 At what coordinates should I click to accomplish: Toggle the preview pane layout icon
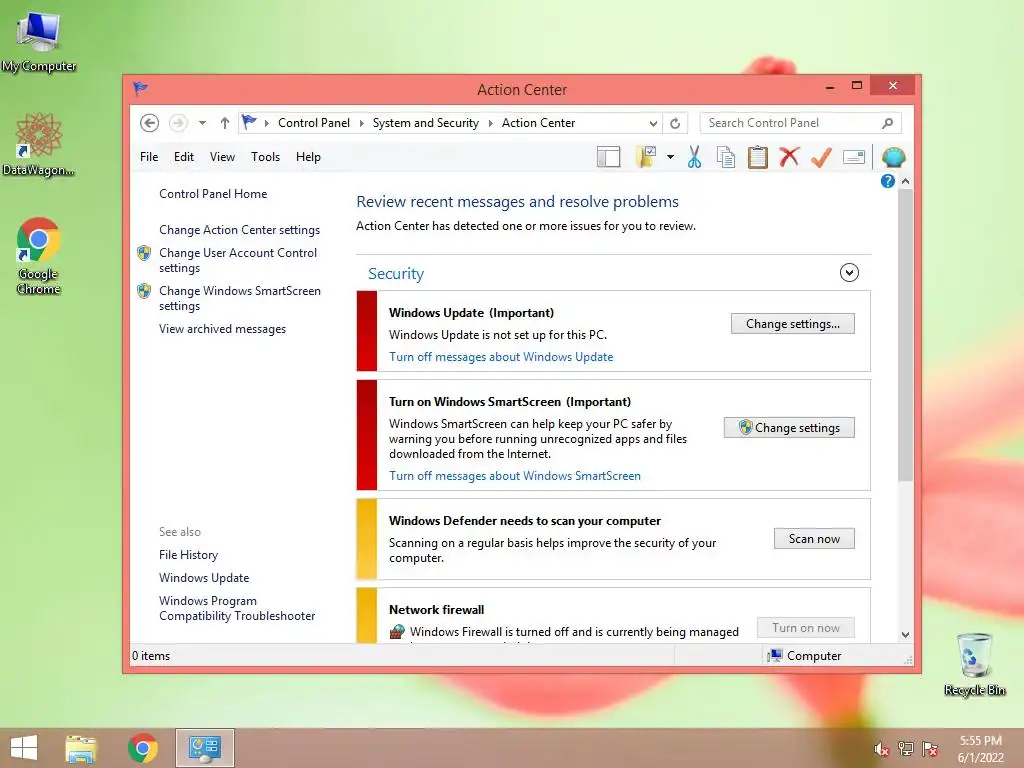click(x=609, y=157)
